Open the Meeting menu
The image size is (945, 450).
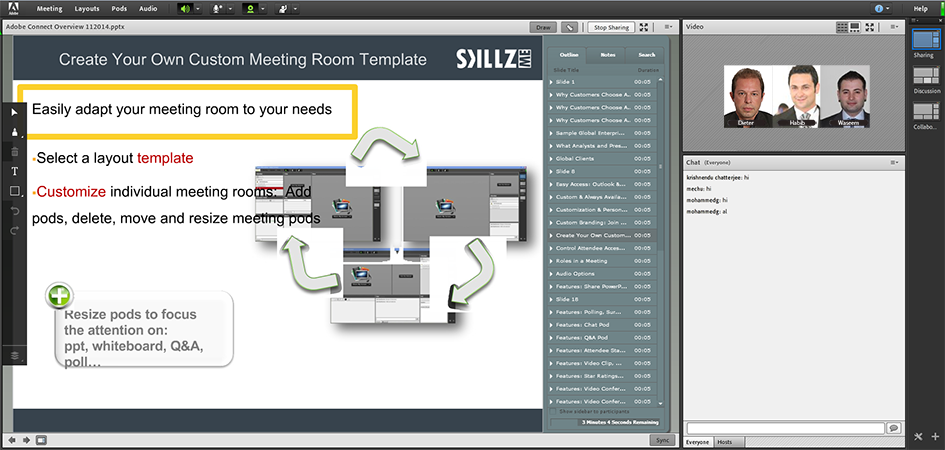pyautogui.click(x=49, y=9)
